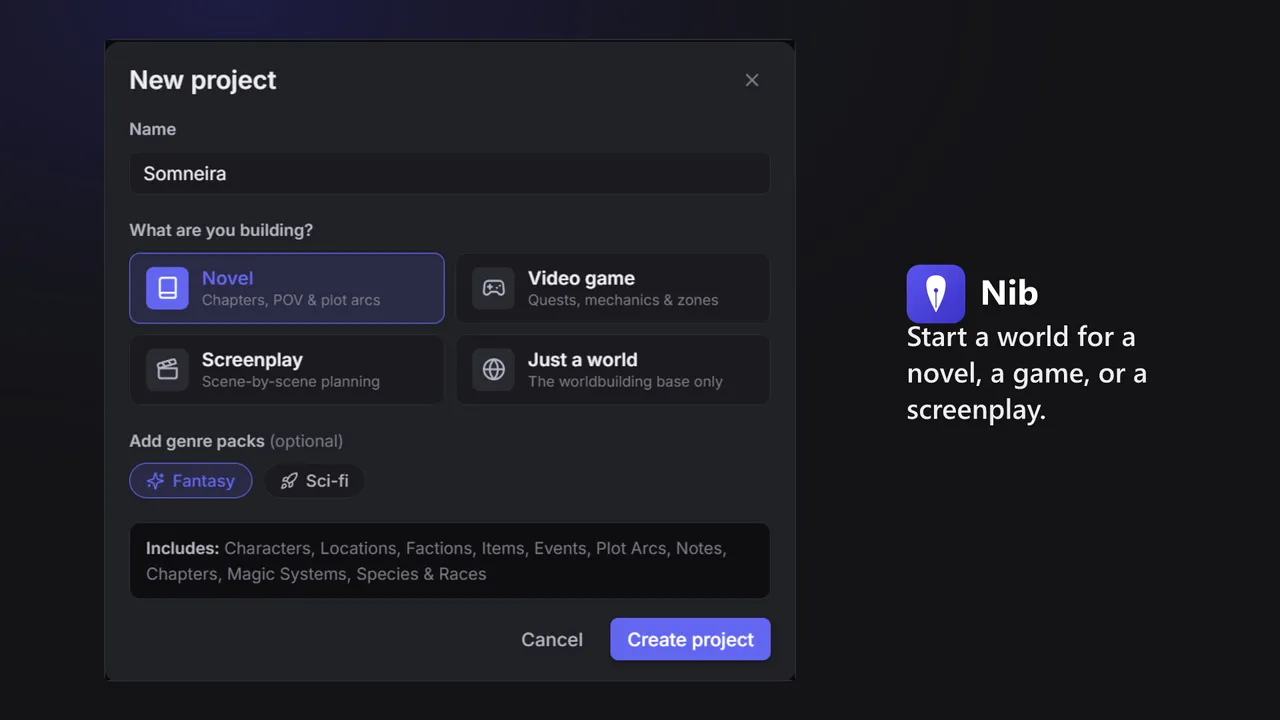
Task: Click the Create project button
Action: click(690, 639)
